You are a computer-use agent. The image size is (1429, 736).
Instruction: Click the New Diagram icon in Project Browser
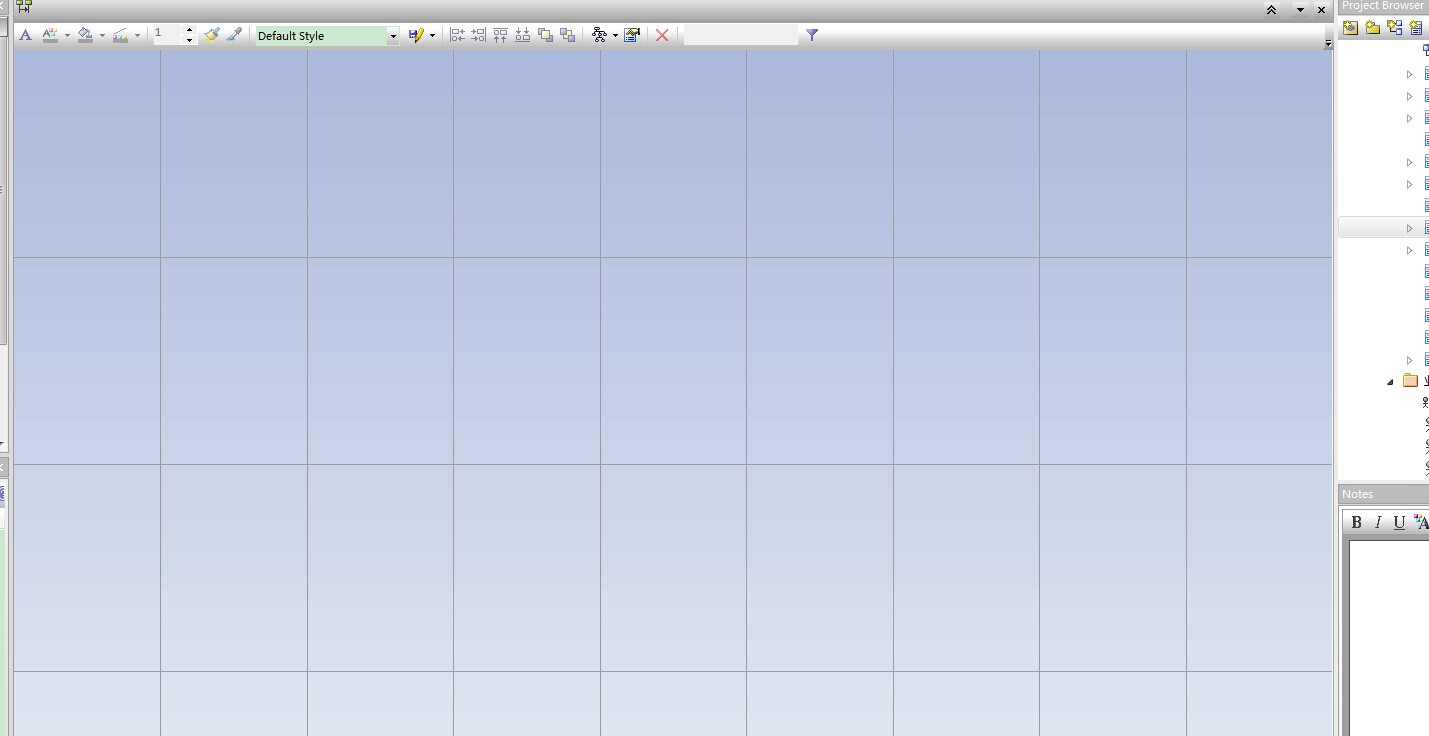[1395, 28]
